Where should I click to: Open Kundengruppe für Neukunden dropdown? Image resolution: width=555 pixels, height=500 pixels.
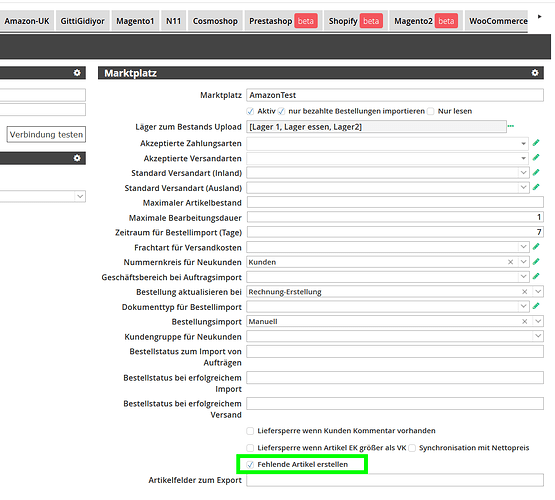[538, 336]
